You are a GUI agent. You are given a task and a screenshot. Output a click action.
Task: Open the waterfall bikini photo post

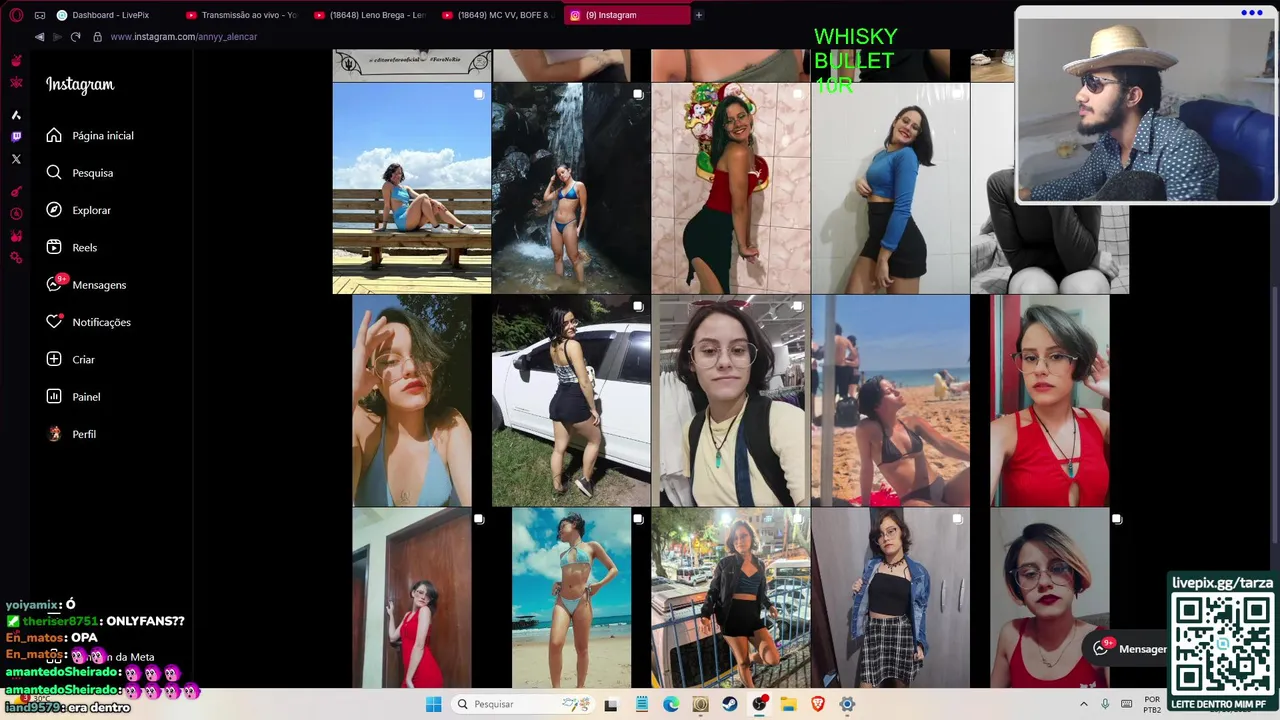point(571,188)
